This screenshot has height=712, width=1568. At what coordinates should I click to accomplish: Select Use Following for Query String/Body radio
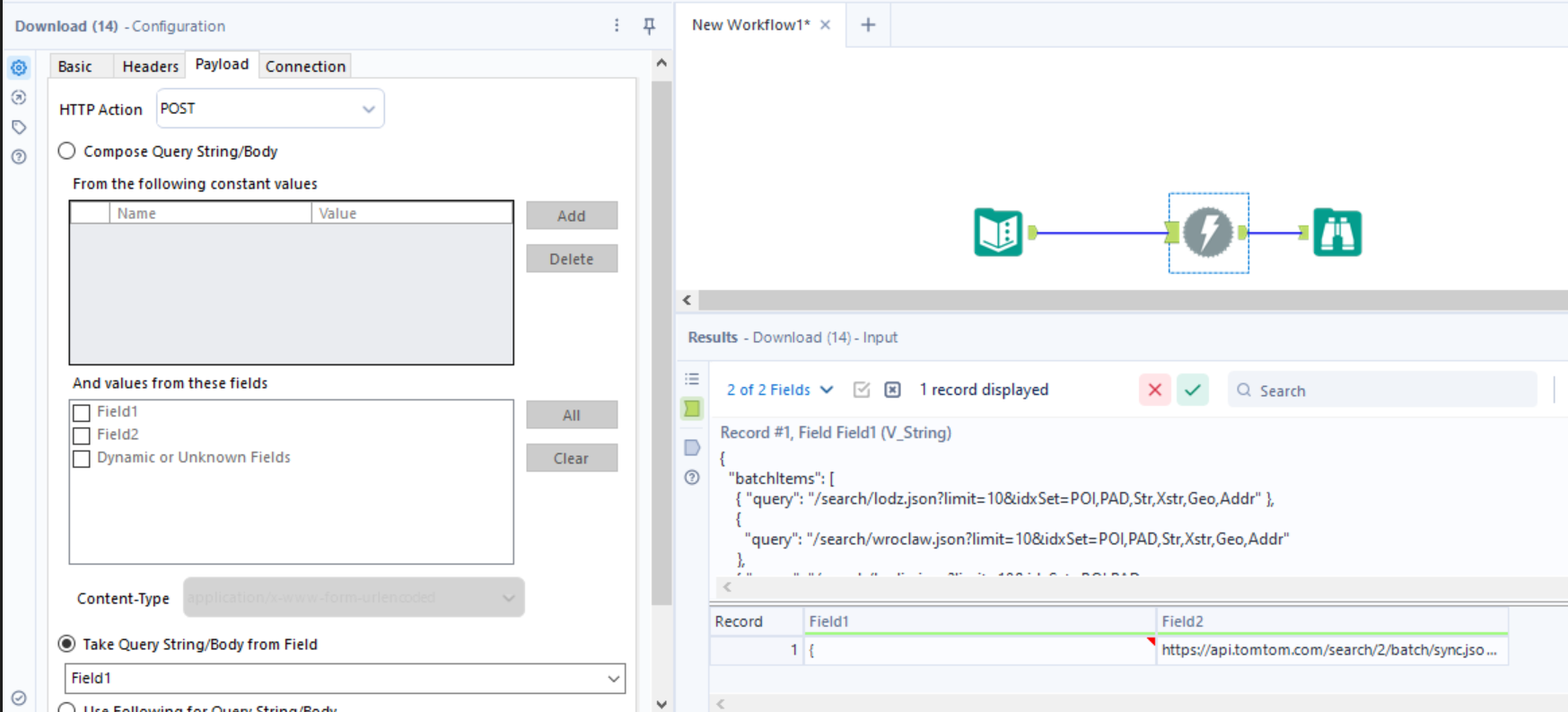point(66,708)
